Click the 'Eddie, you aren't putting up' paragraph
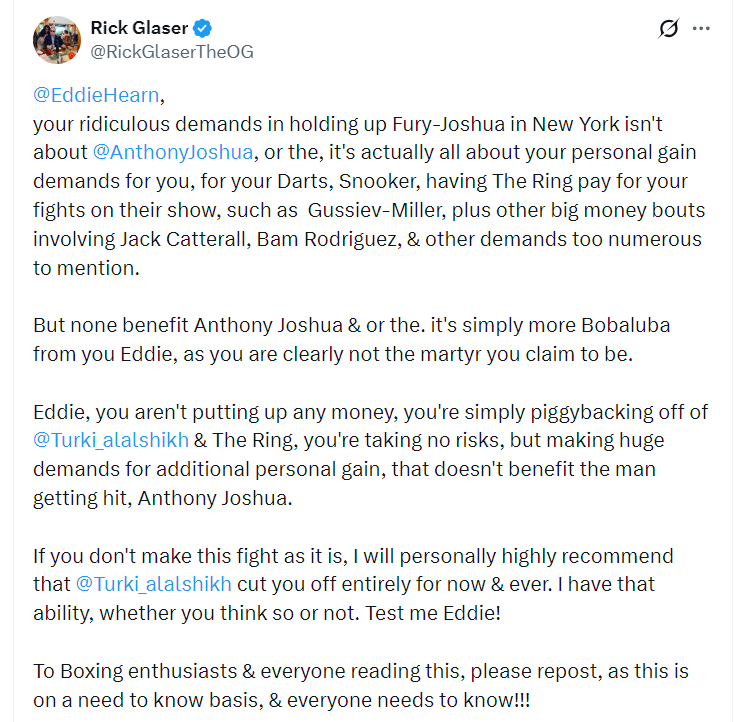The image size is (735, 722). pos(370,455)
